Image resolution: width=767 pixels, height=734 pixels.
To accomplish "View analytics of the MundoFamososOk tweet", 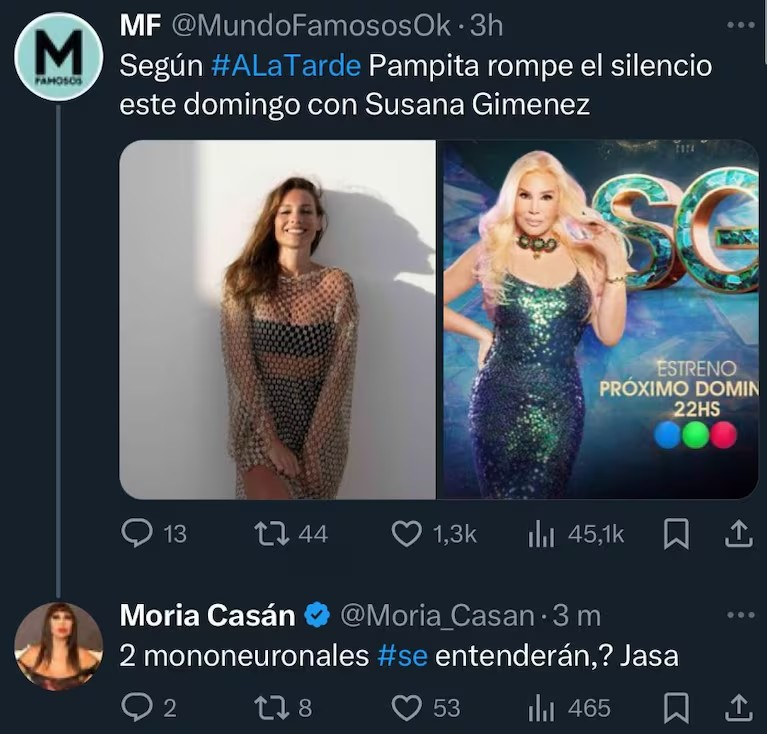I will 541,535.
